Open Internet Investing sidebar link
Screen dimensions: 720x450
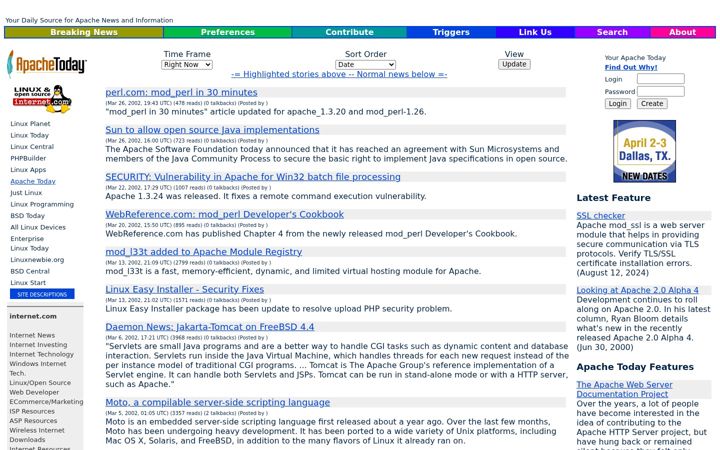pyautogui.click(x=38, y=345)
